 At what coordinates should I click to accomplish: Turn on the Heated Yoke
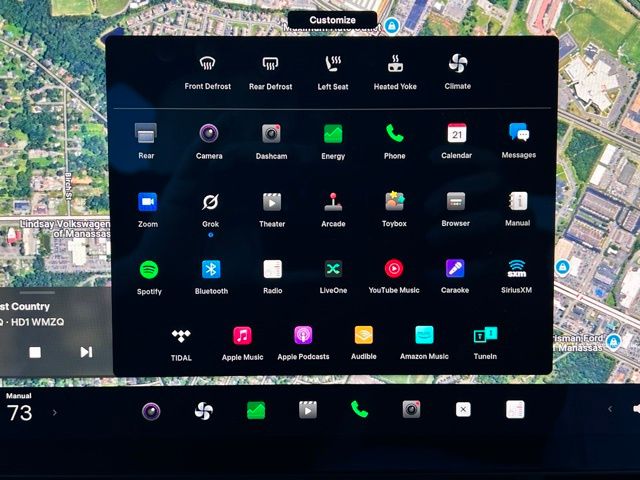click(x=395, y=65)
